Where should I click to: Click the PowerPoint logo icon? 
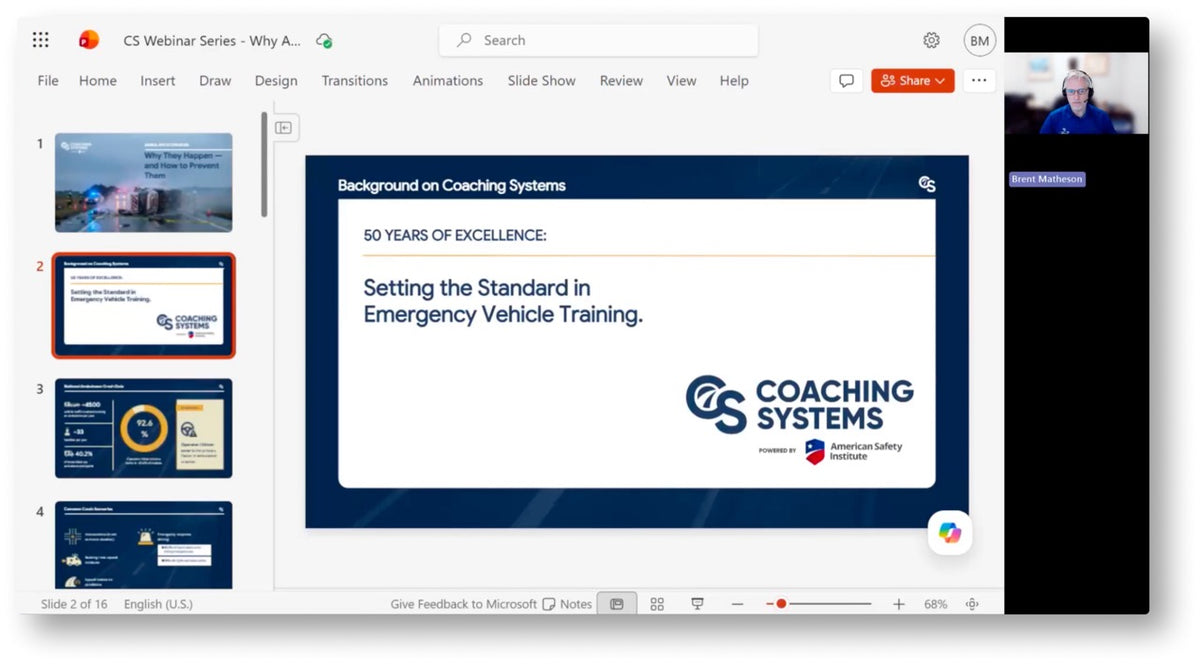pos(89,40)
